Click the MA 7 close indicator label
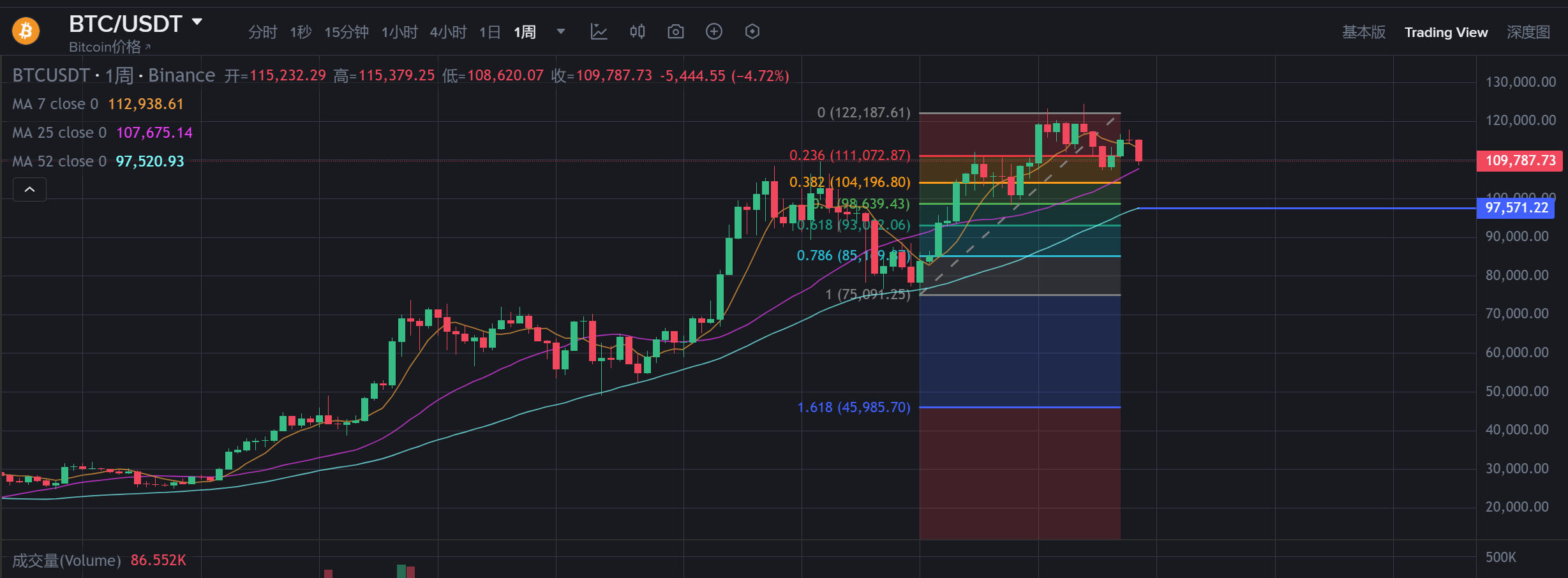Viewport: 1568px width, 578px height. 56,104
